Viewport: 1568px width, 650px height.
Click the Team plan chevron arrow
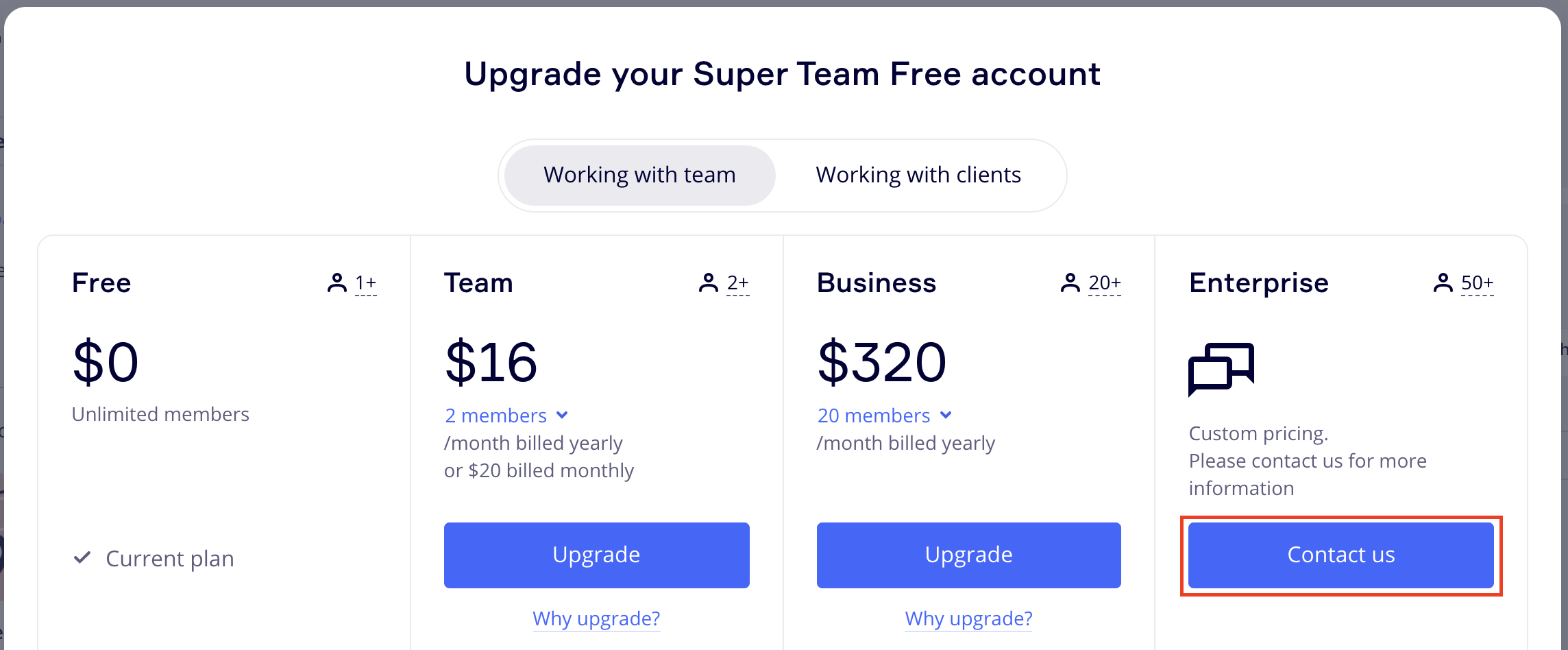(563, 415)
